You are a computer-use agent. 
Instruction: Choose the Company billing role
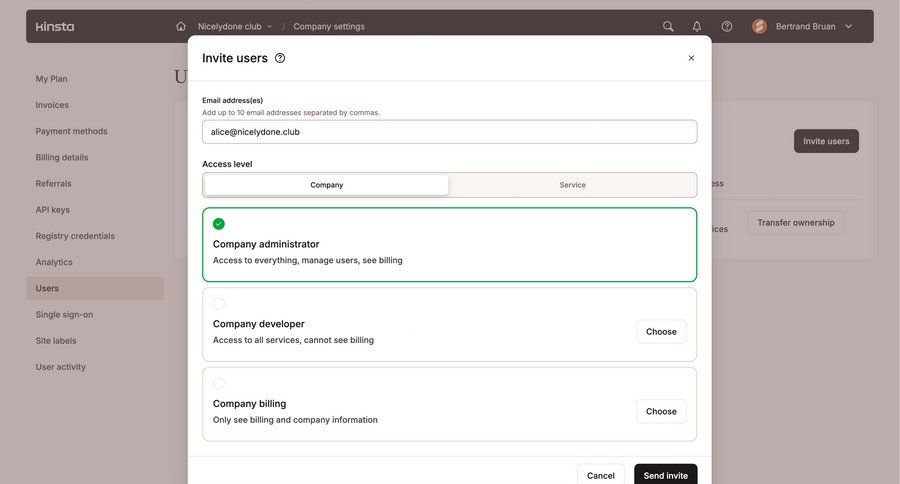click(661, 412)
